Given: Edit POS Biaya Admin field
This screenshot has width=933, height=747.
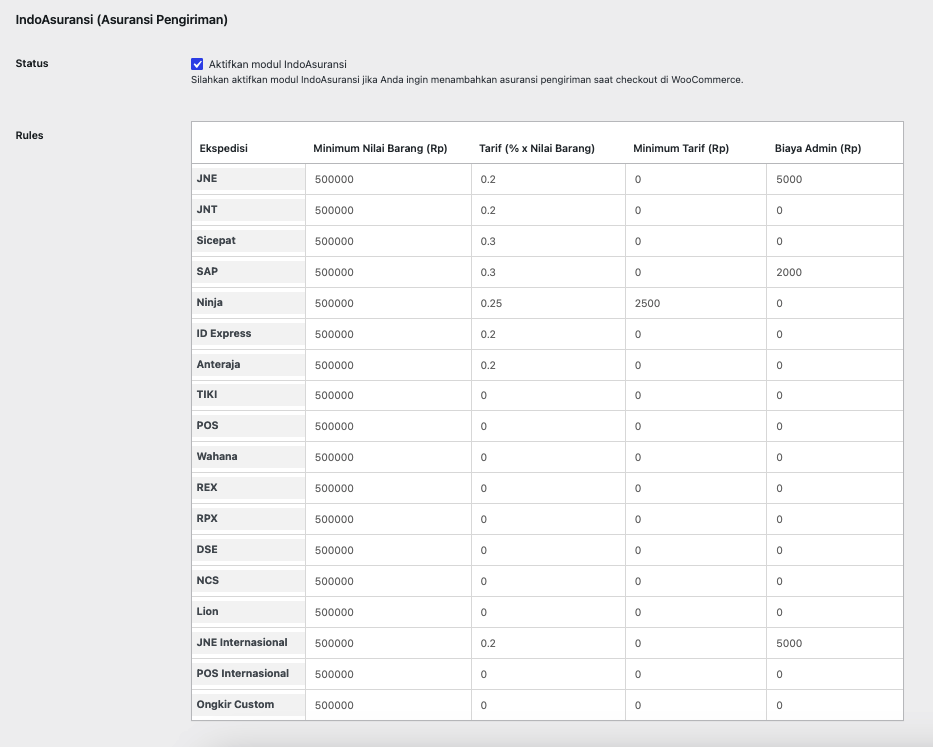Looking at the screenshot, I should [x=835, y=426].
